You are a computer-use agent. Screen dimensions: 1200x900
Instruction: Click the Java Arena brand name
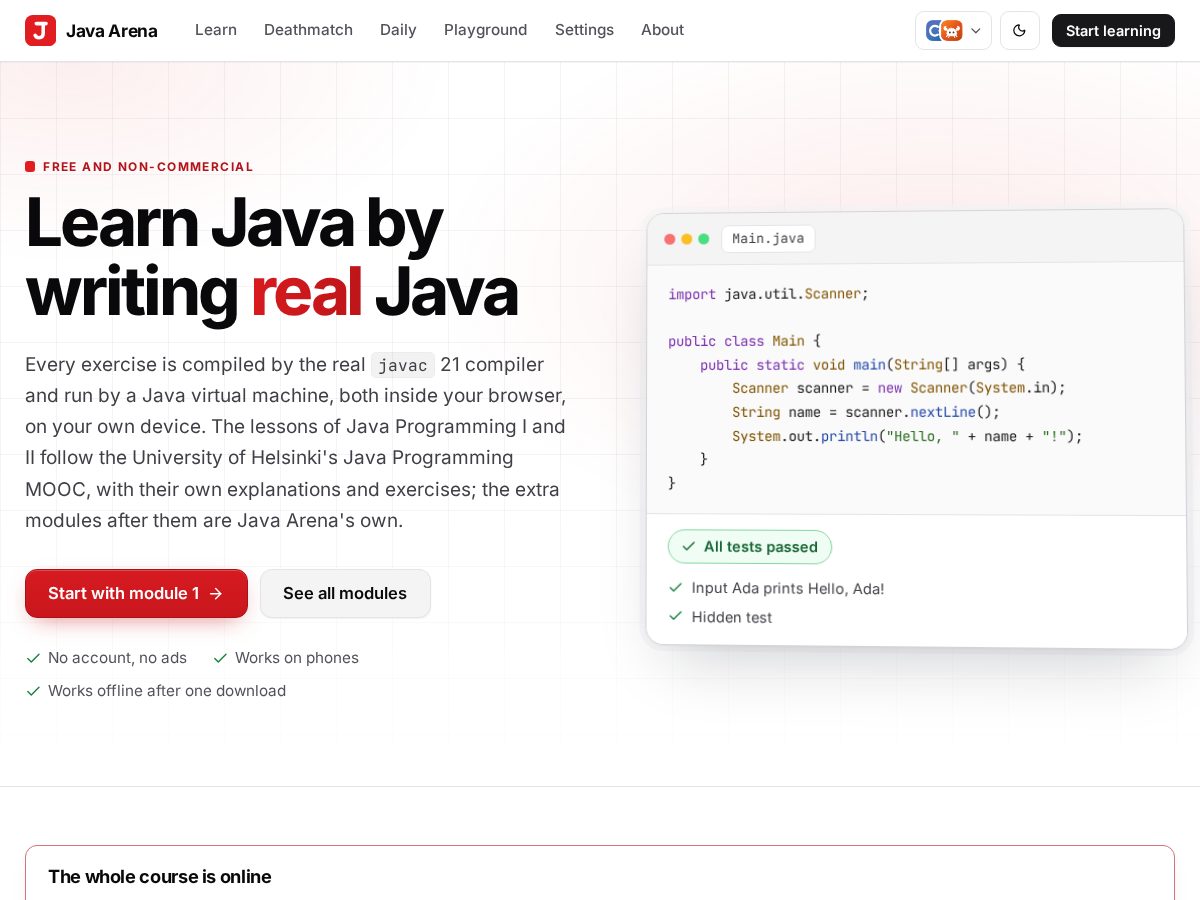111,30
